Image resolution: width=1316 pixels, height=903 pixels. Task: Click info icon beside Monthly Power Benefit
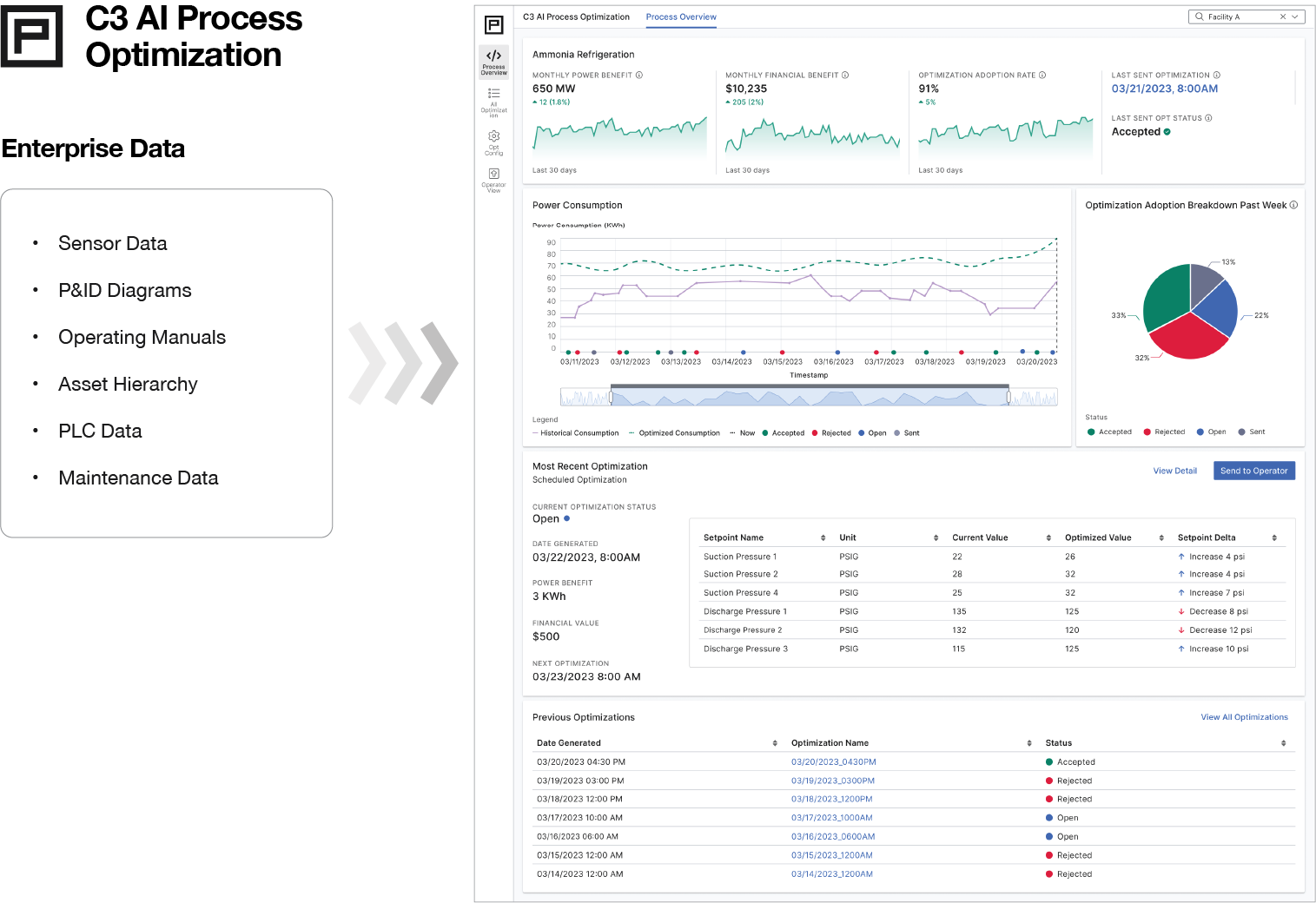639,76
